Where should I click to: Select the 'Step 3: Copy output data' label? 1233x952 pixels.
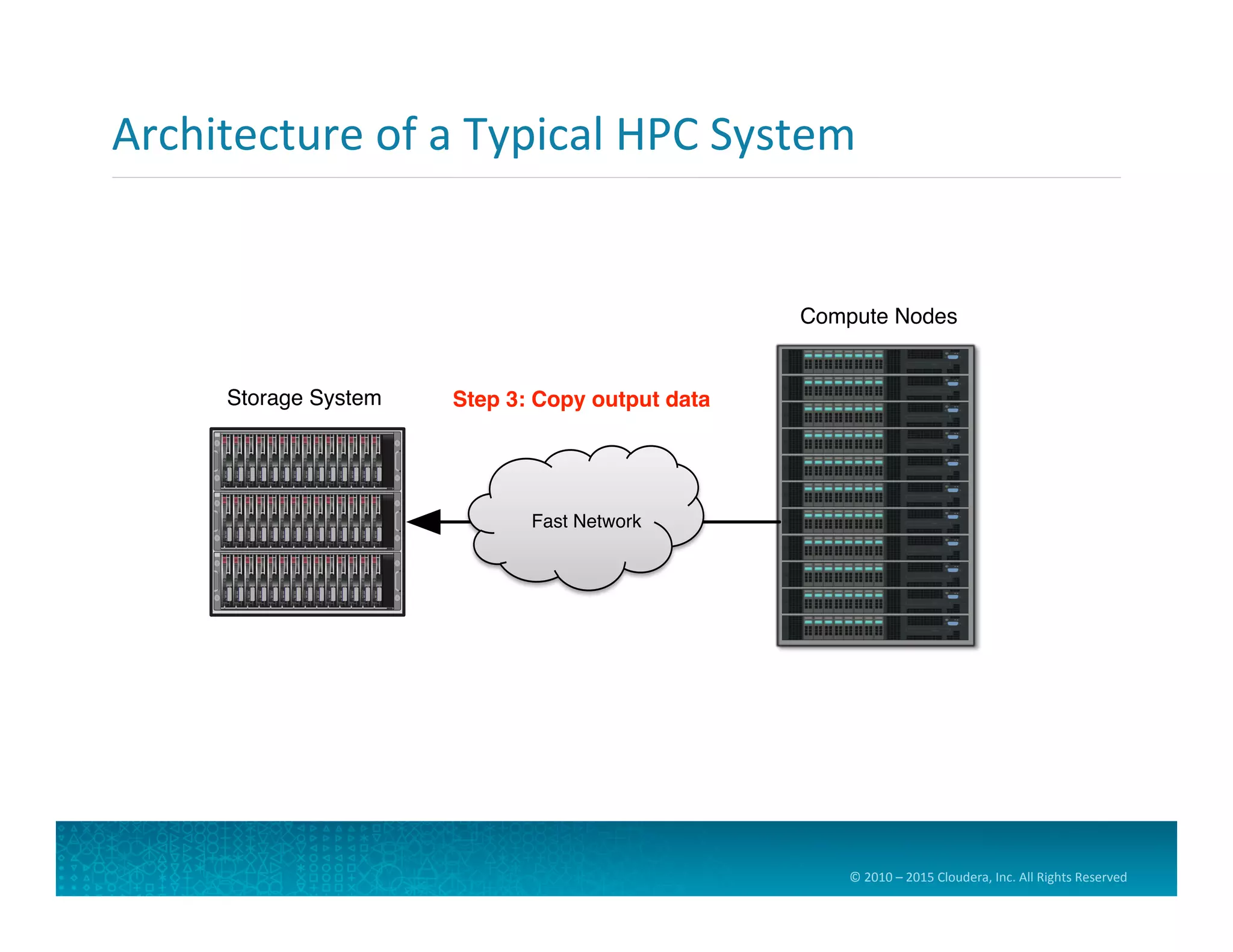581,400
